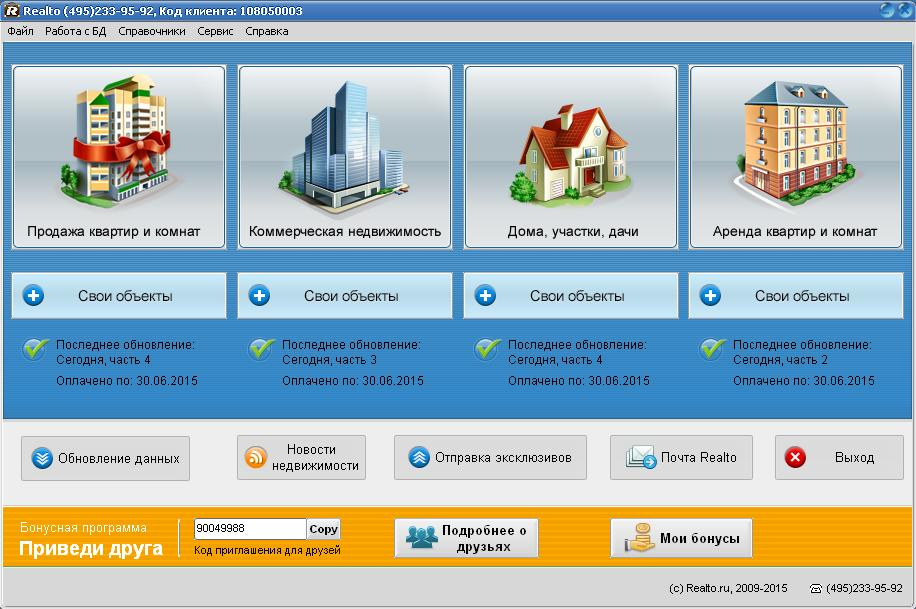Open the Файл menu

pyautogui.click(x=20, y=32)
